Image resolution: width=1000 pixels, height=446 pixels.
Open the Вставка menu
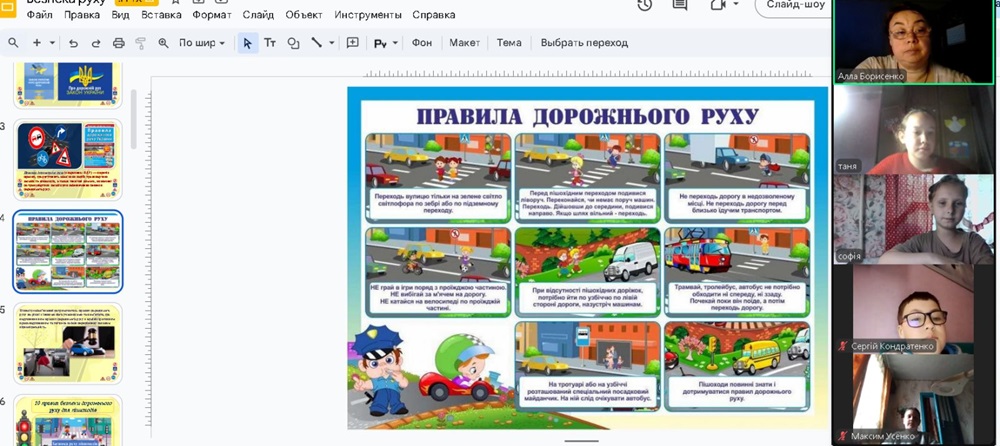click(161, 15)
